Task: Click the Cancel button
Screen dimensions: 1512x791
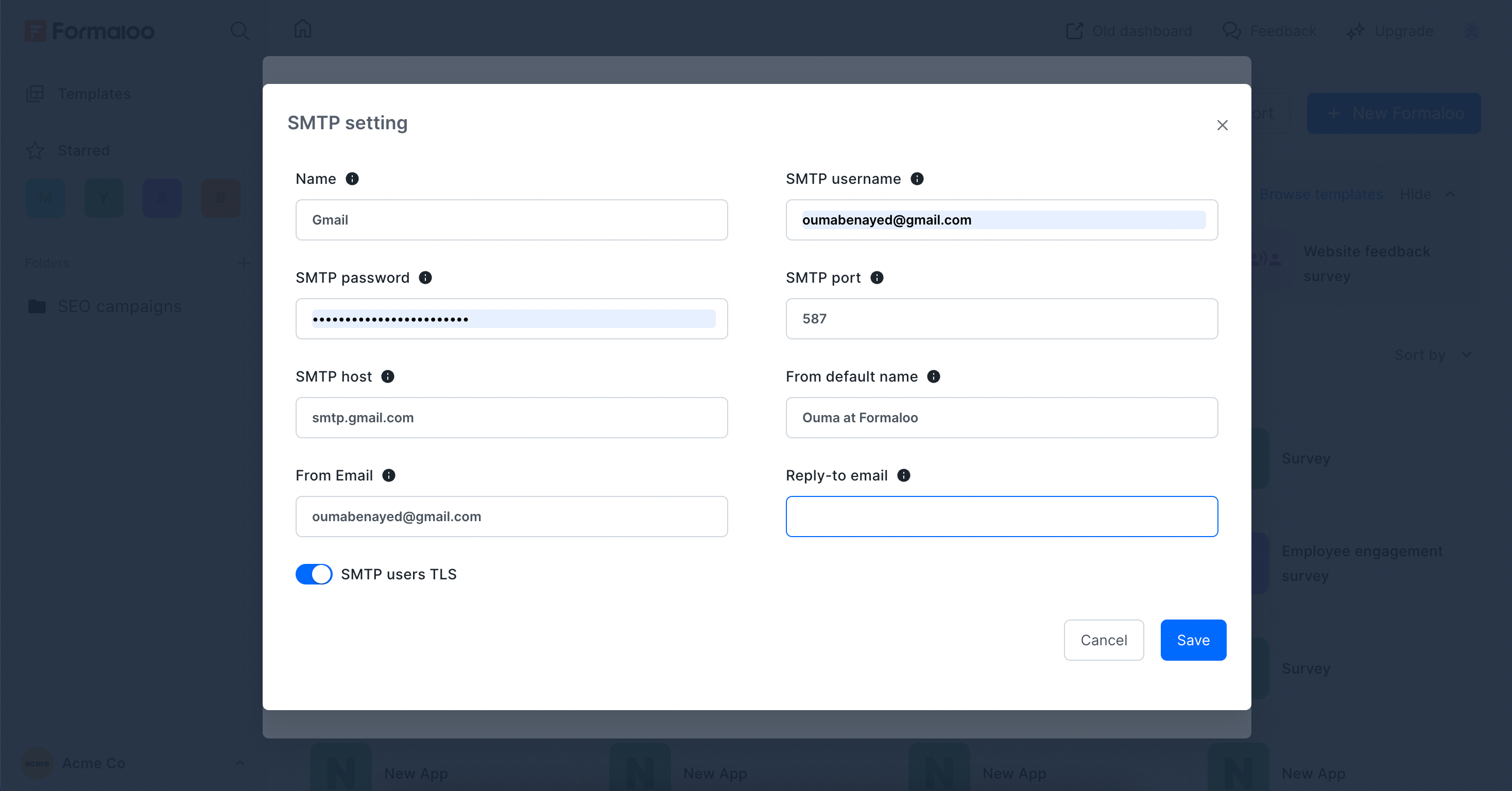Action: point(1104,640)
